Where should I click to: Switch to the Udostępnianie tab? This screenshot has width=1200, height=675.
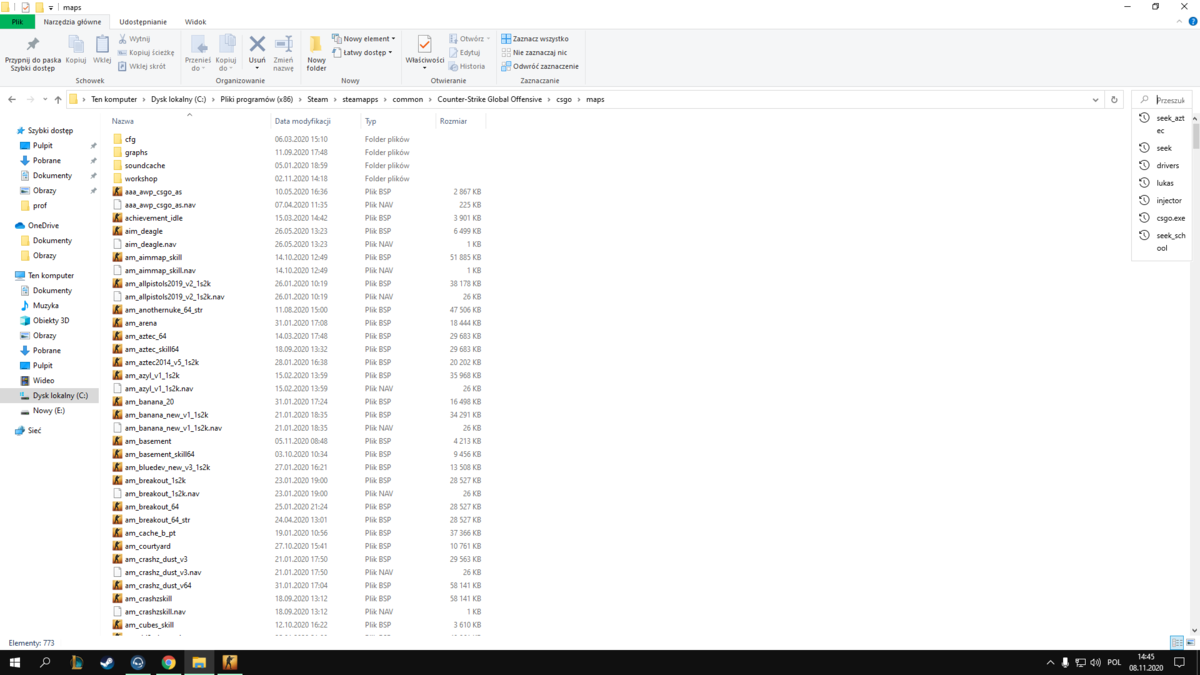[x=143, y=21]
